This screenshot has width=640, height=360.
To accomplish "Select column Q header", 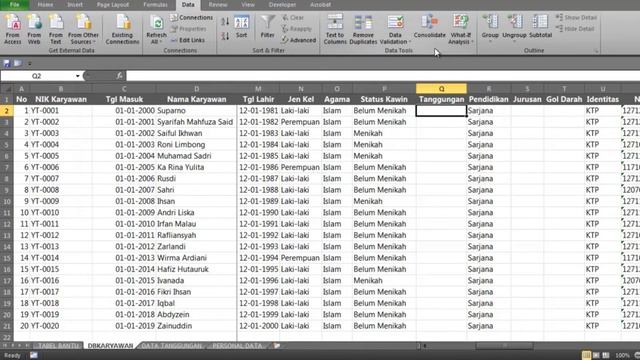I will 441,89.
